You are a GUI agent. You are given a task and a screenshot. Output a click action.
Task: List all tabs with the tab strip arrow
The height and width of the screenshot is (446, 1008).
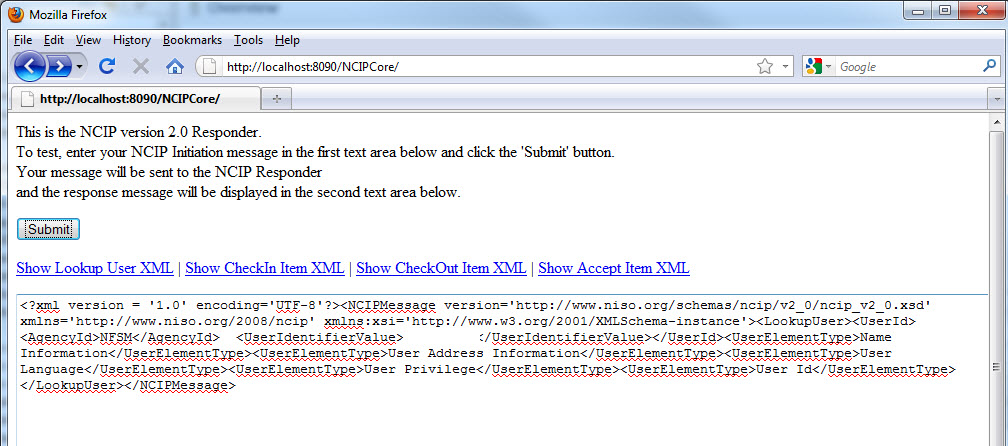[x=998, y=99]
